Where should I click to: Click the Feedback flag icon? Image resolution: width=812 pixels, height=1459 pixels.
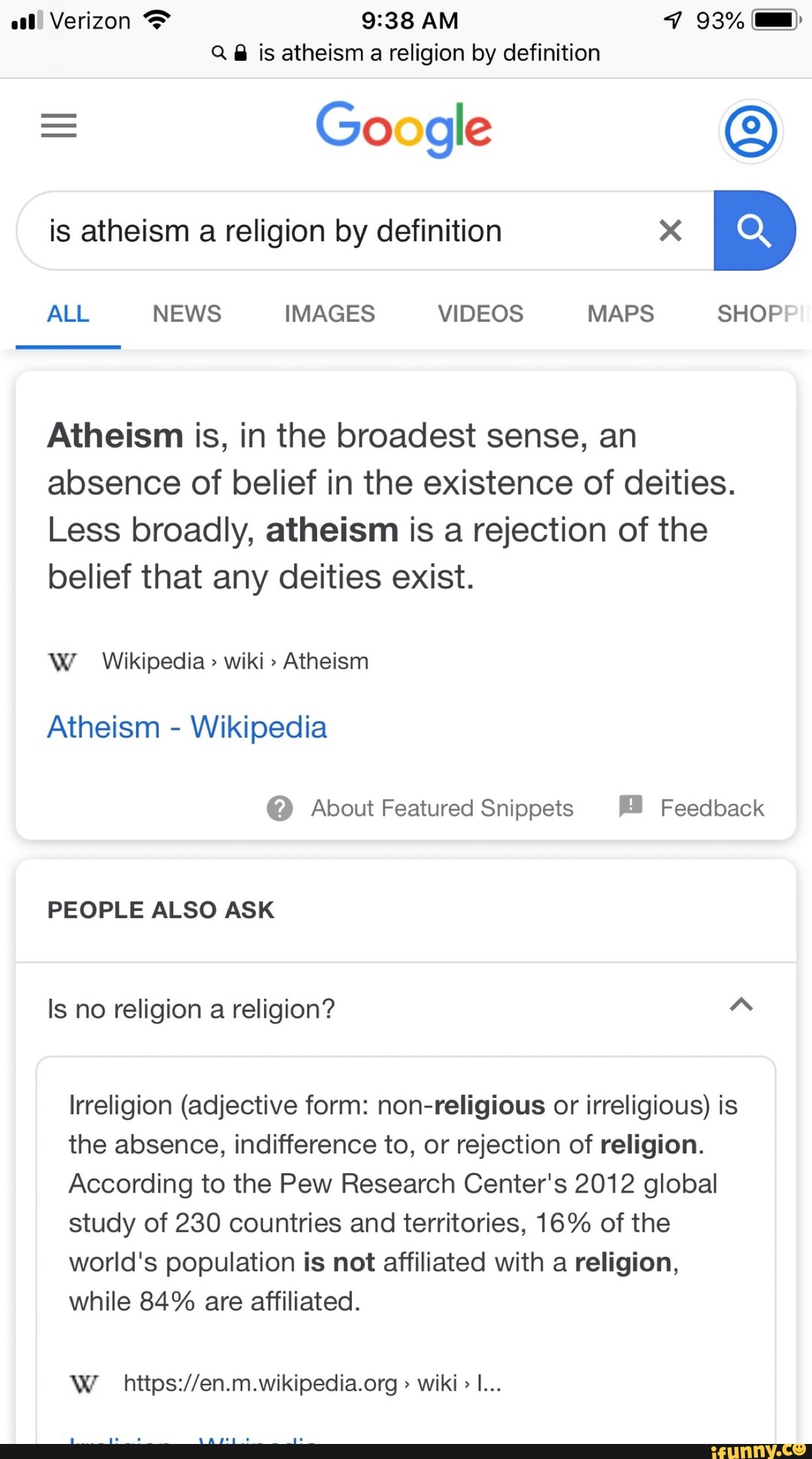[x=630, y=807]
